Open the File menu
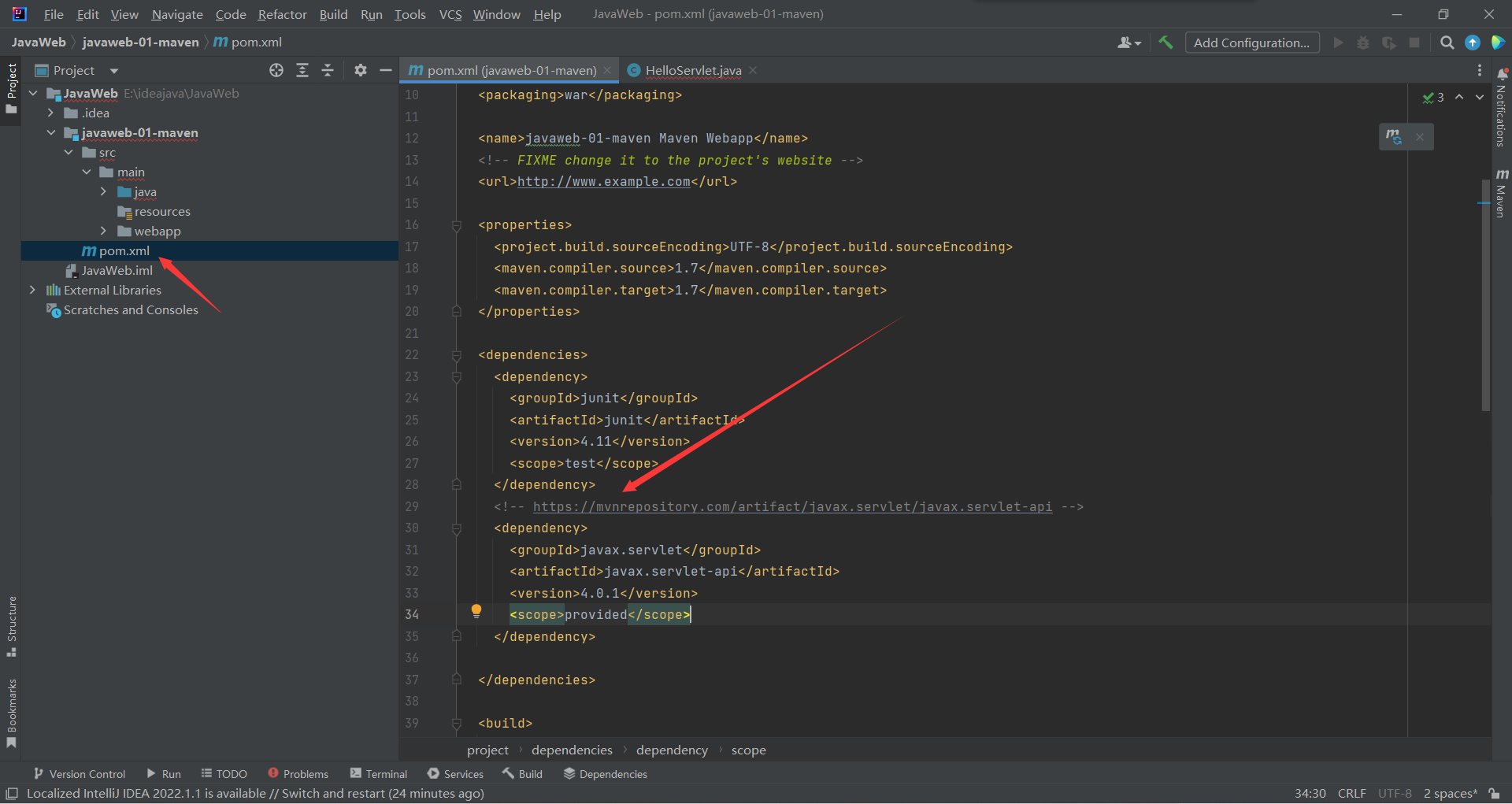This screenshot has height=804, width=1512. pos(54,14)
